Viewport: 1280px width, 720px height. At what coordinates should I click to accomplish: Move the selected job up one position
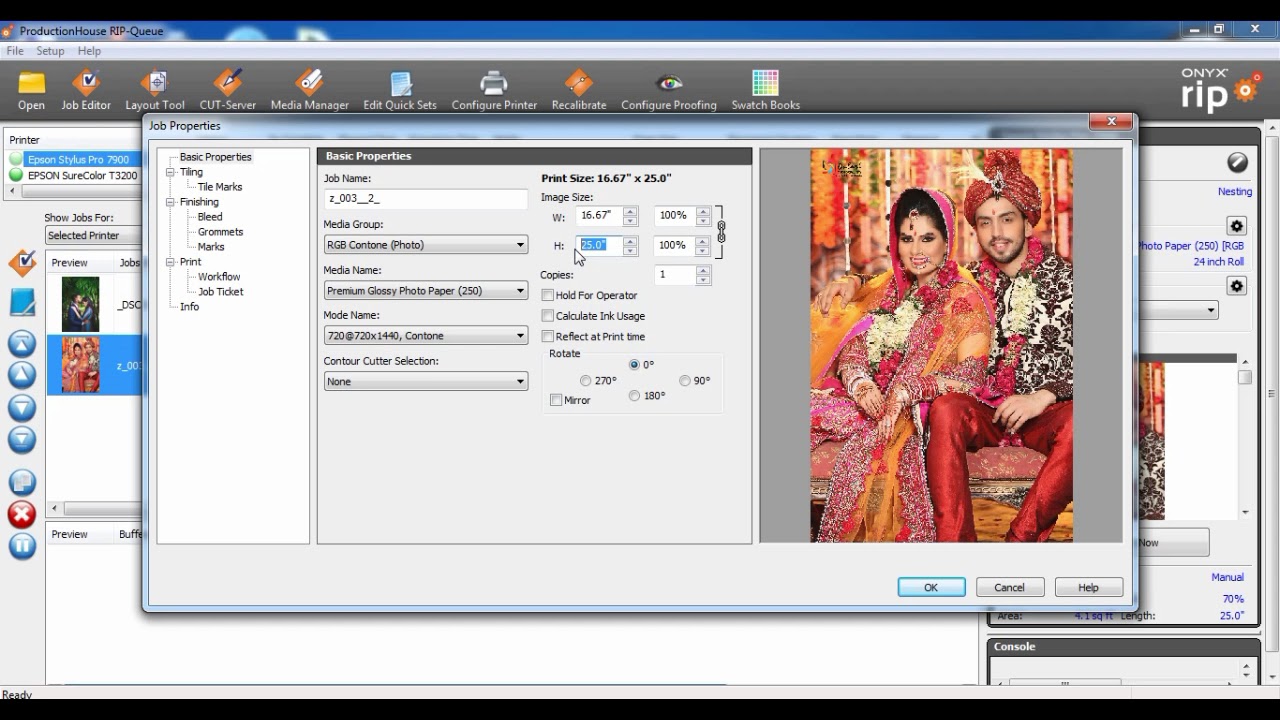pos(22,375)
